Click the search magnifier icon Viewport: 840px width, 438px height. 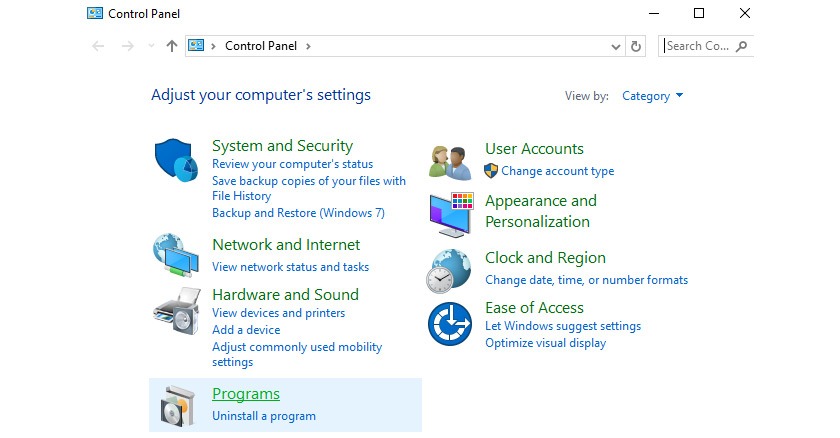741,46
